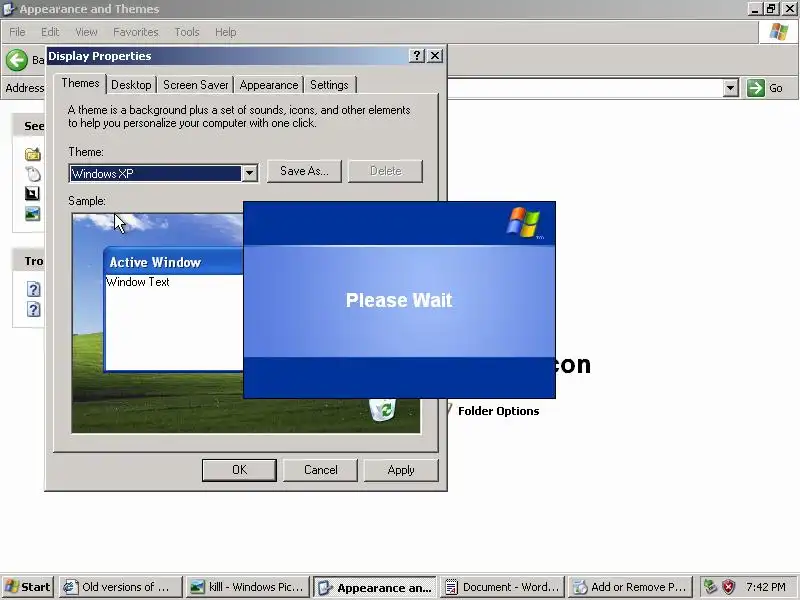
Task: Click the green tray icon beside the security shield
Action: 710,587
